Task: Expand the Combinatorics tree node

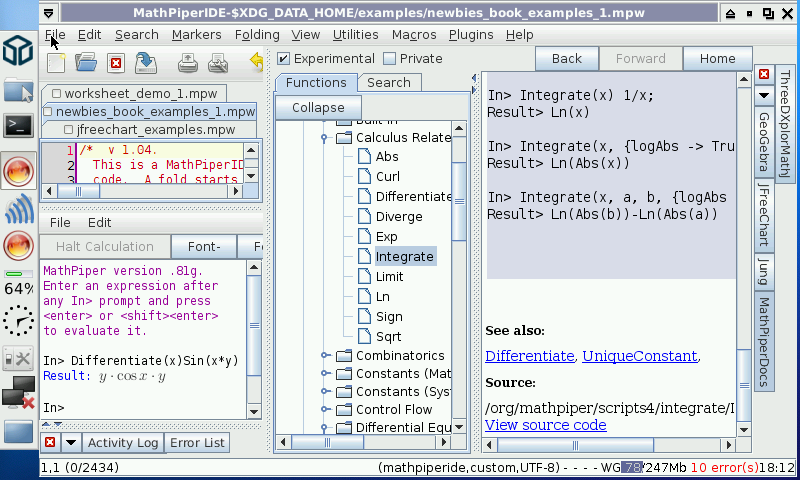Action: (x=324, y=356)
